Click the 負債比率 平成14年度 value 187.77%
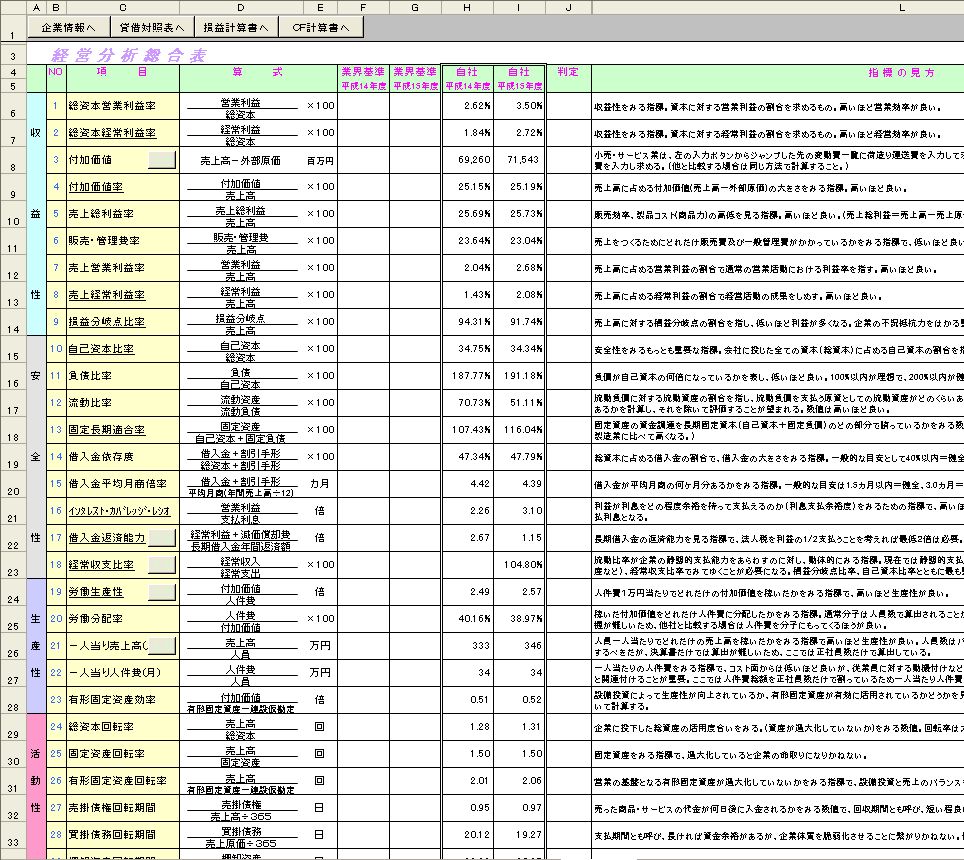 pyautogui.click(x=468, y=376)
